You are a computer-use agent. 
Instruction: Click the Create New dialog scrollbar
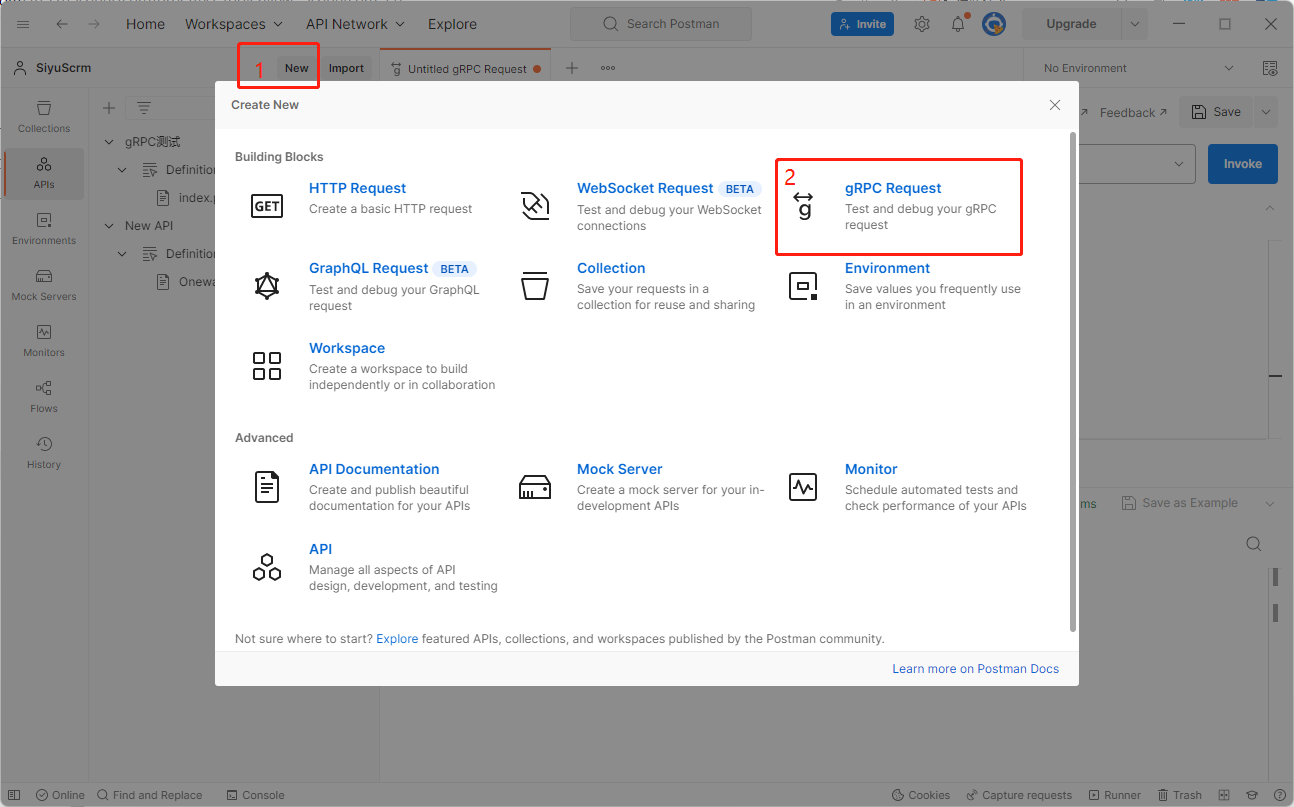point(1073,380)
